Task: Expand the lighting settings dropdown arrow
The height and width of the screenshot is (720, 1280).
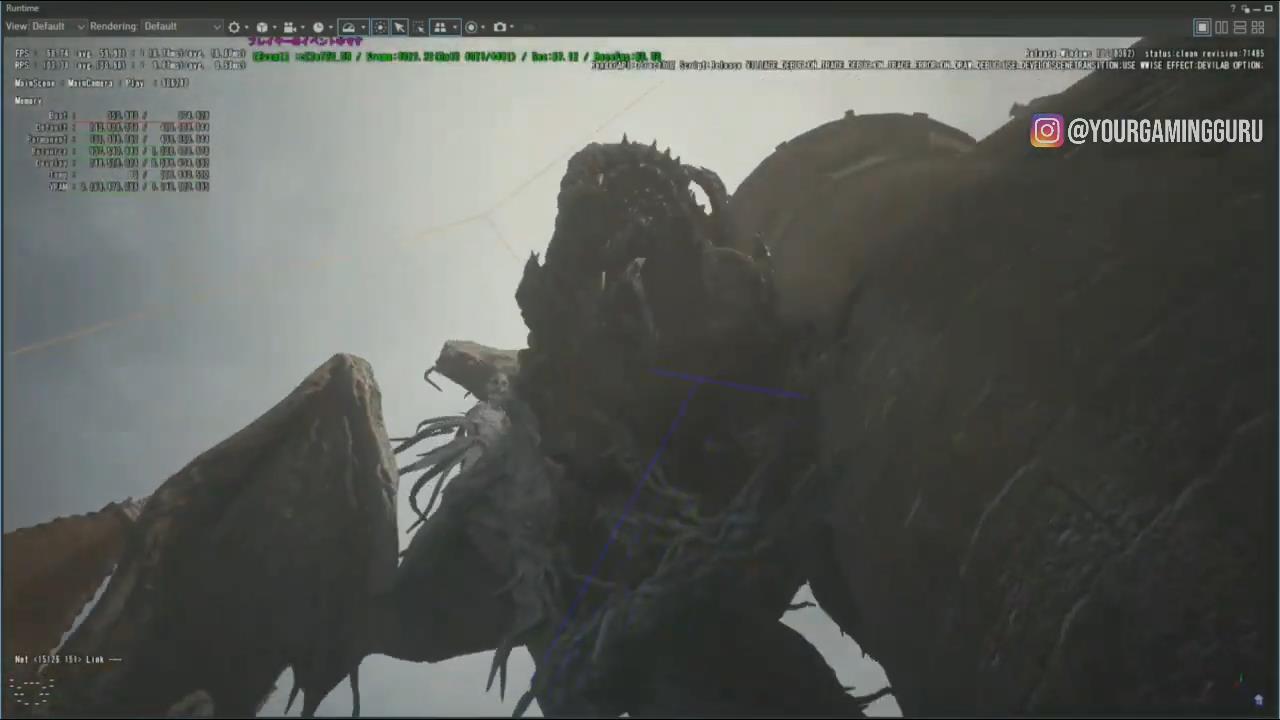Action: pyautogui.click(x=246, y=27)
